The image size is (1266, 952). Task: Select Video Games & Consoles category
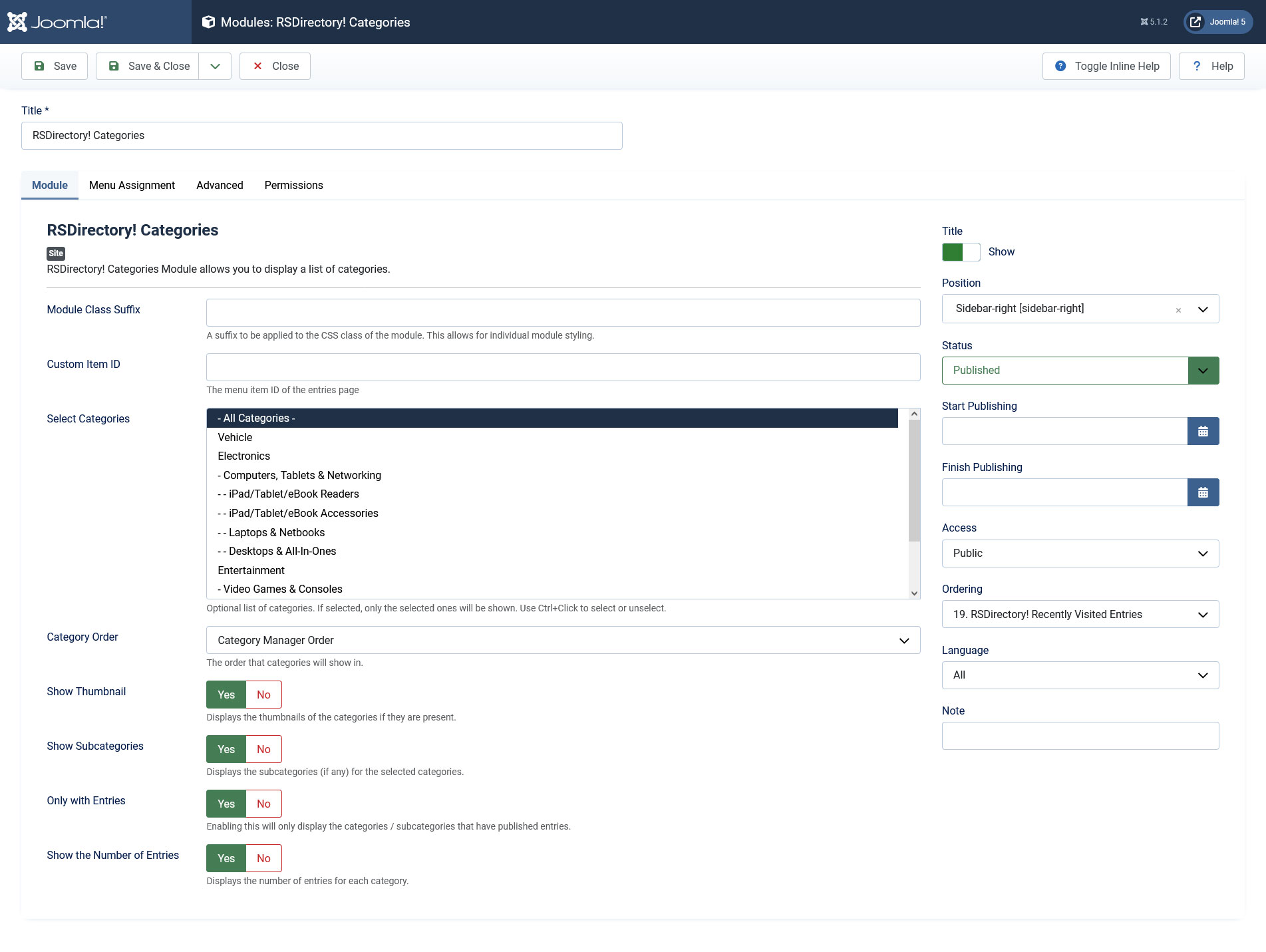pyautogui.click(x=552, y=589)
